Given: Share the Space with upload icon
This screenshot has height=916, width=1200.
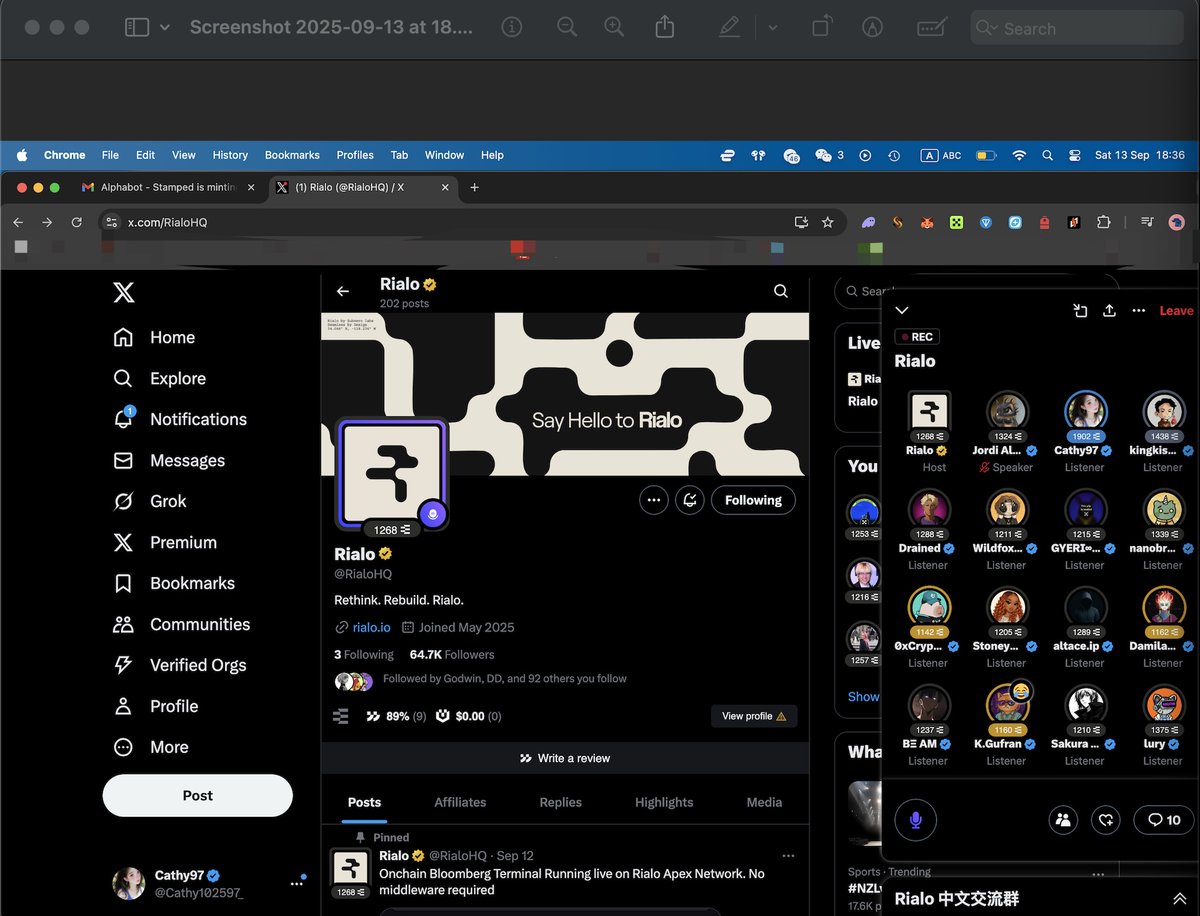Looking at the screenshot, I should tap(1109, 311).
